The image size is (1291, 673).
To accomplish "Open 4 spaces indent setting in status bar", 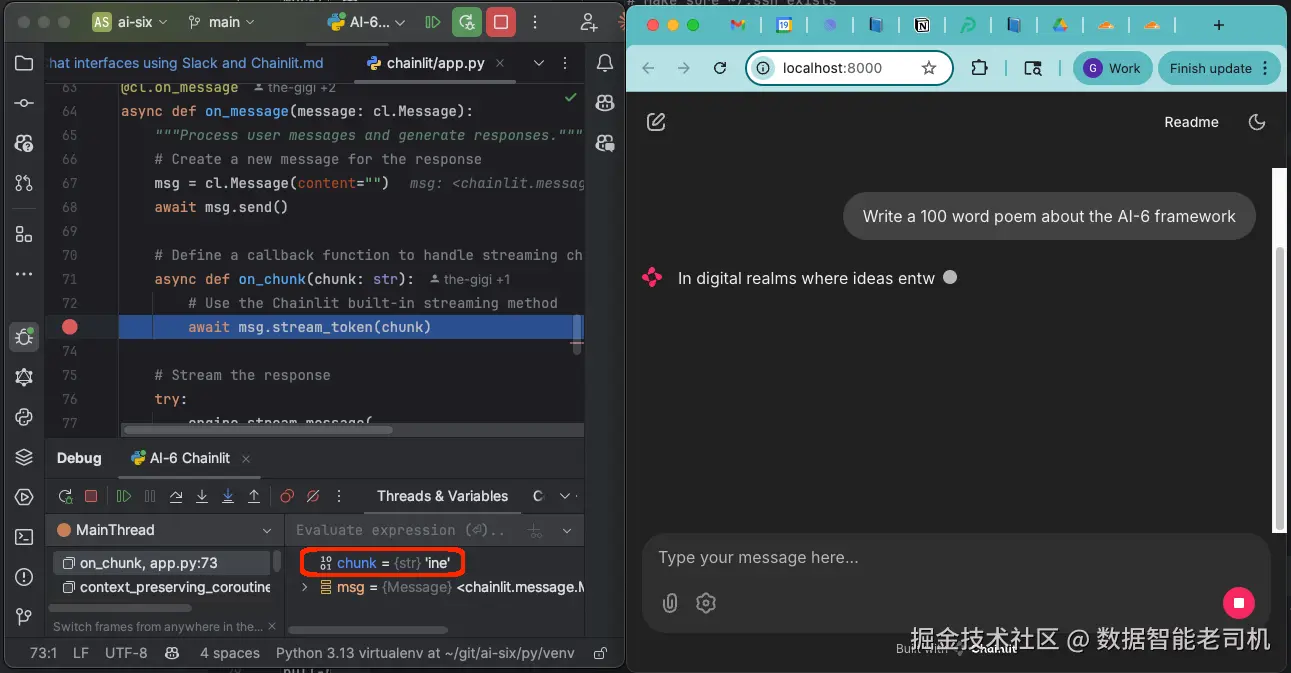I will 230,653.
